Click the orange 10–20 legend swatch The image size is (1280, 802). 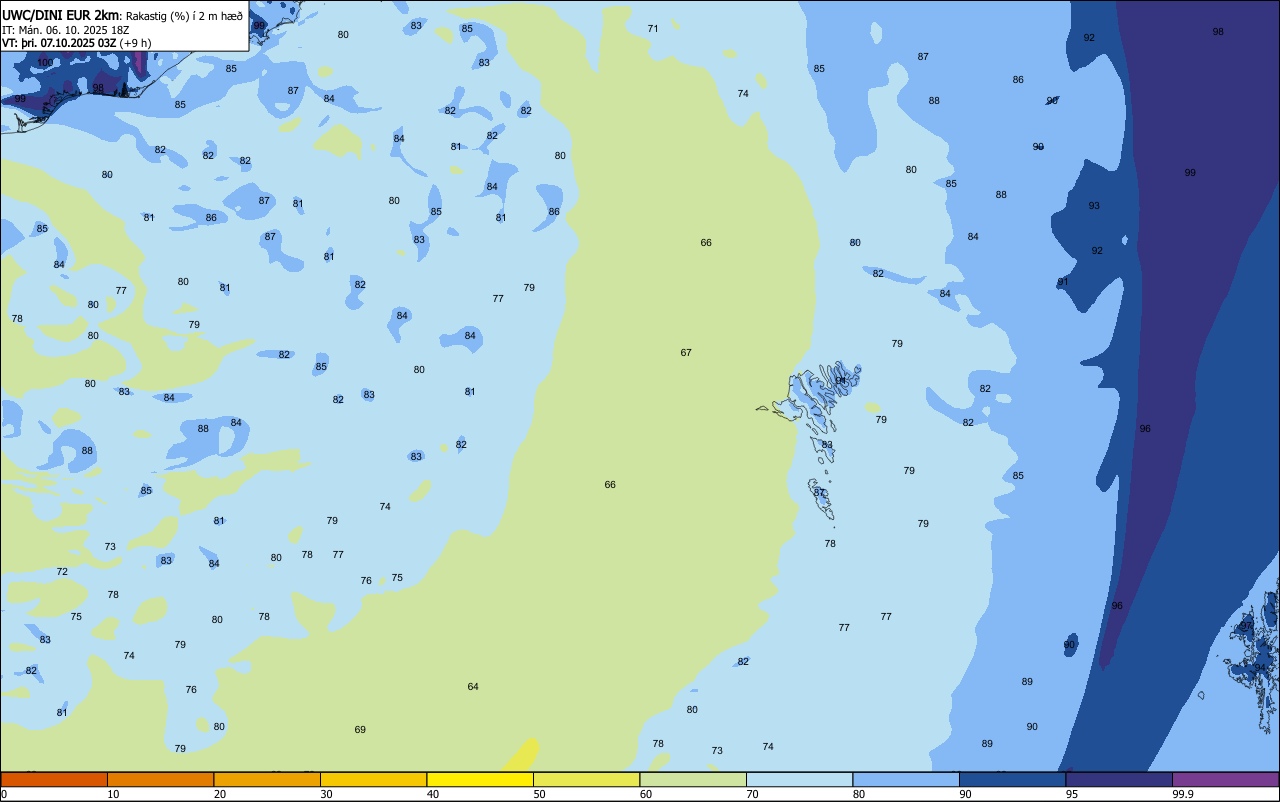pos(160,779)
